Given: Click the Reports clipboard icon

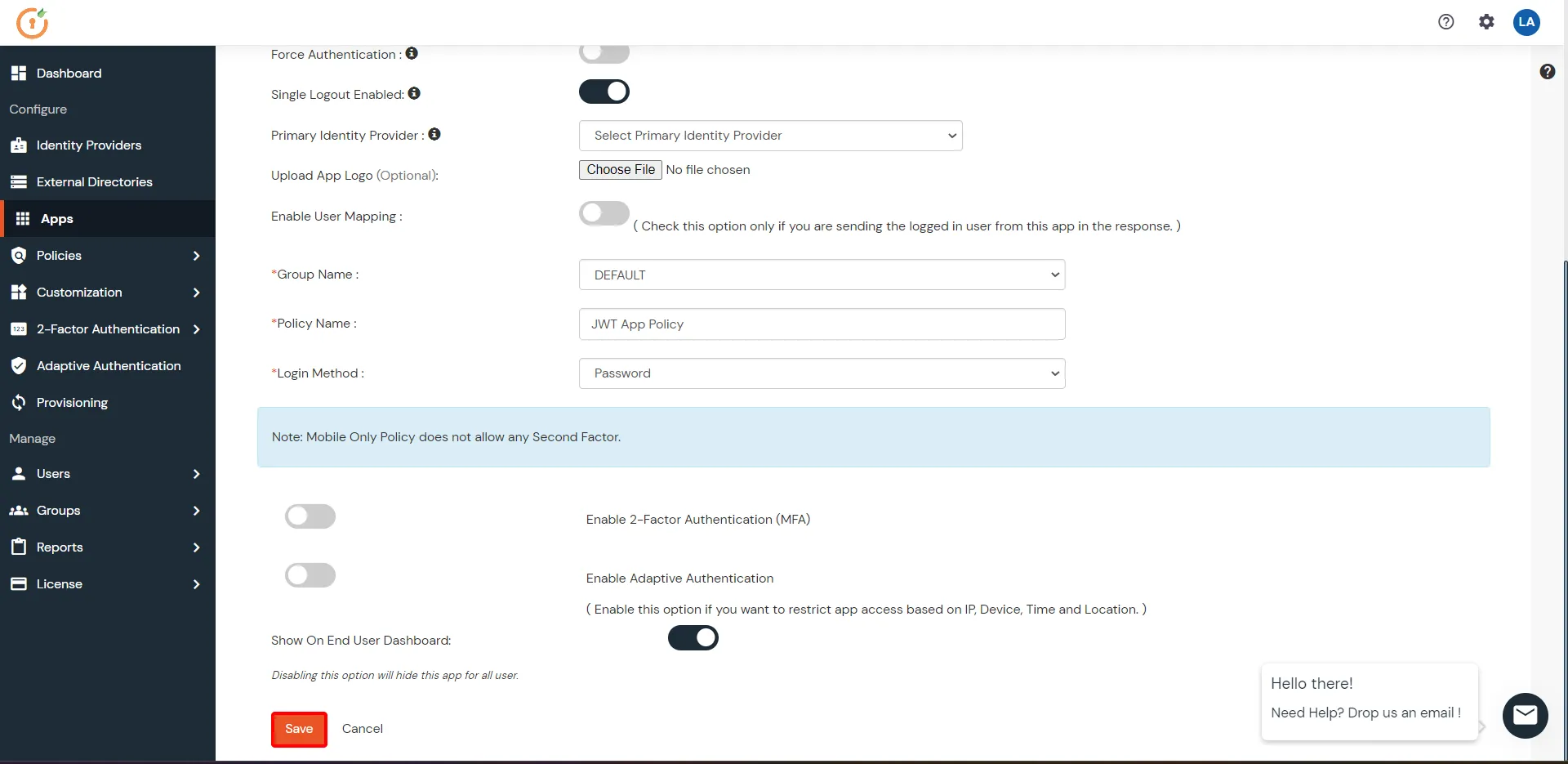Looking at the screenshot, I should [19, 547].
